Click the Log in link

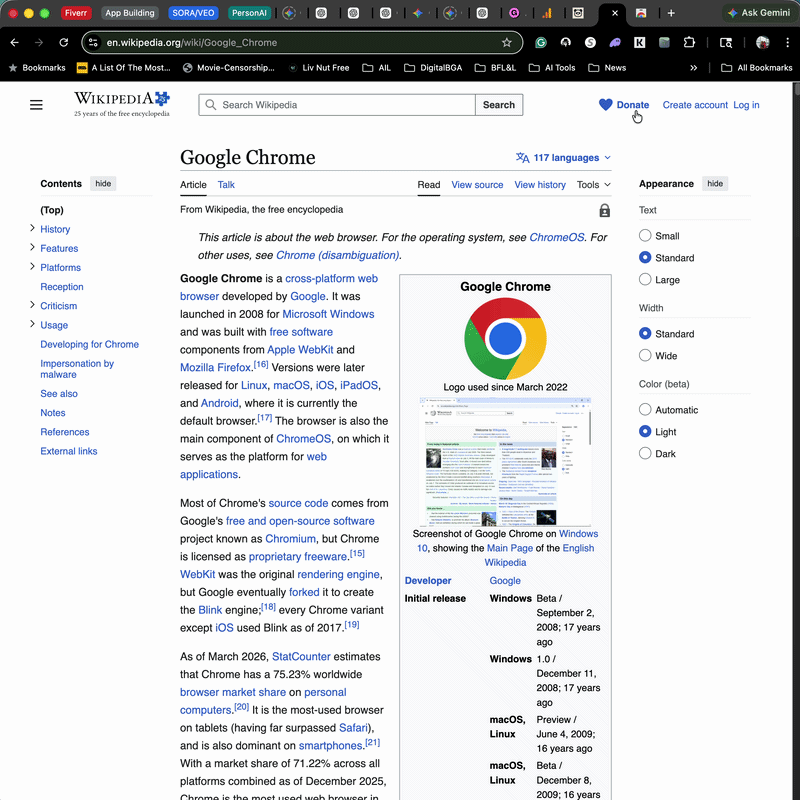pyautogui.click(x=746, y=105)
